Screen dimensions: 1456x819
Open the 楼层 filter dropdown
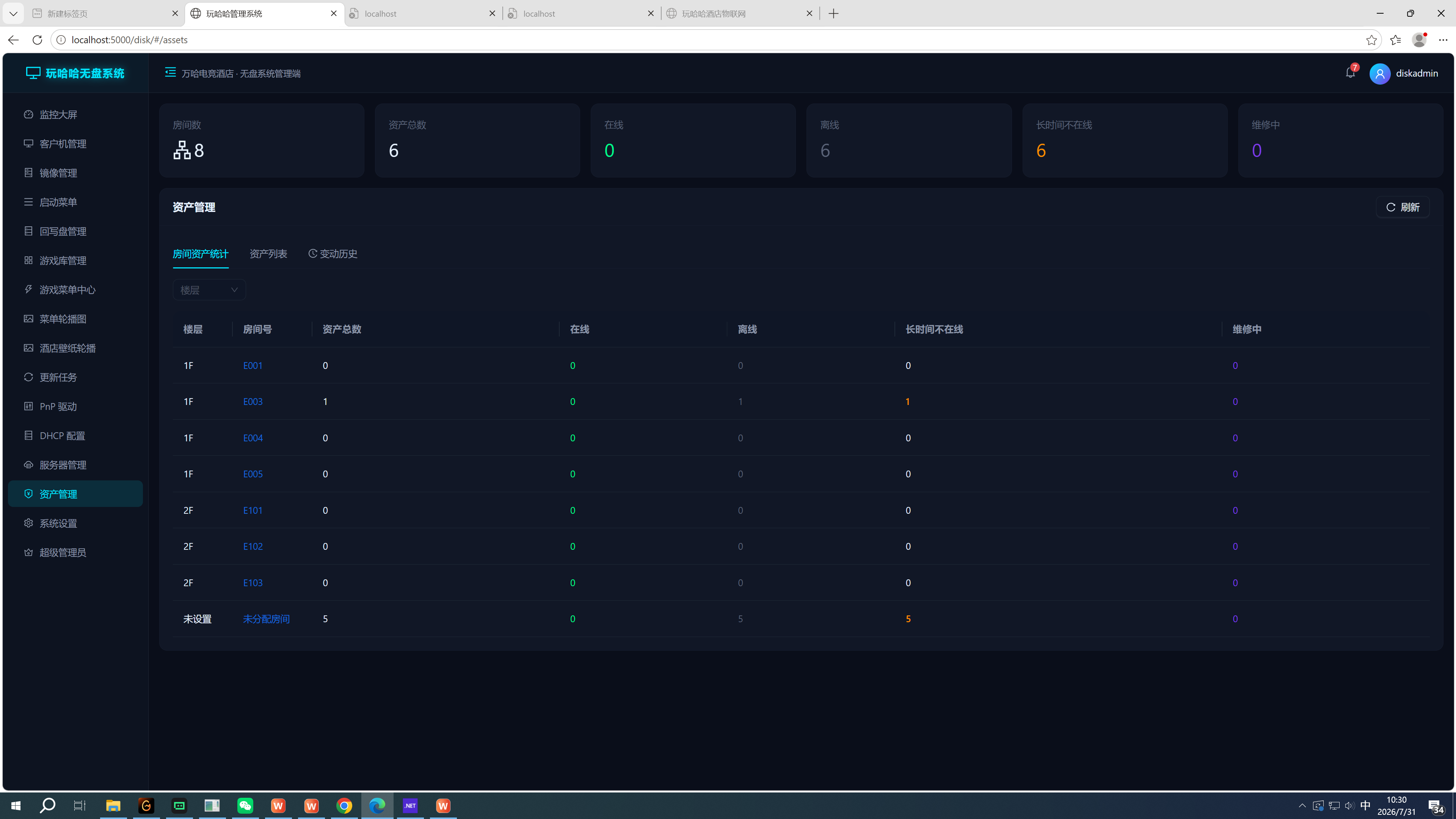coord(209,290)
